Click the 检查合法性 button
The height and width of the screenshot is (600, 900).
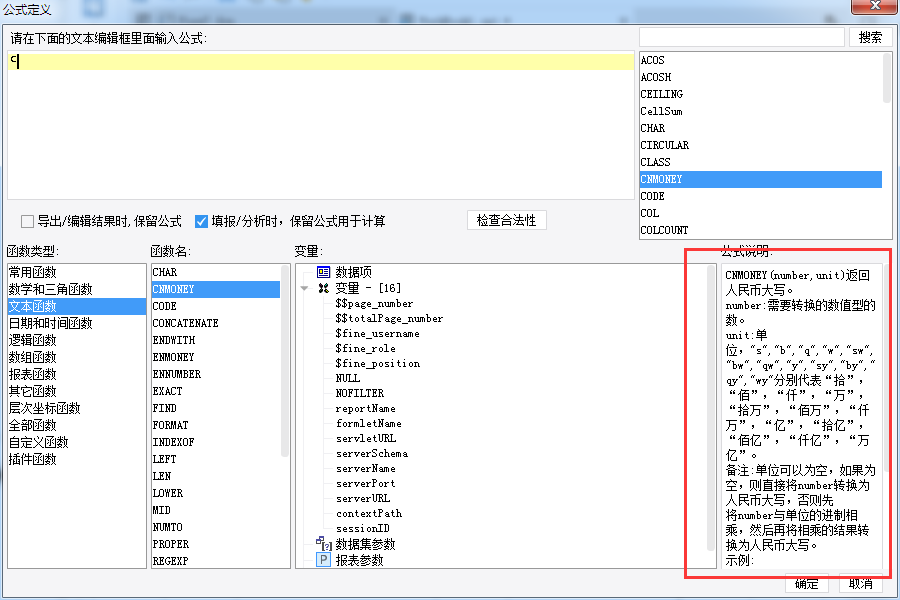coord(506,220)
